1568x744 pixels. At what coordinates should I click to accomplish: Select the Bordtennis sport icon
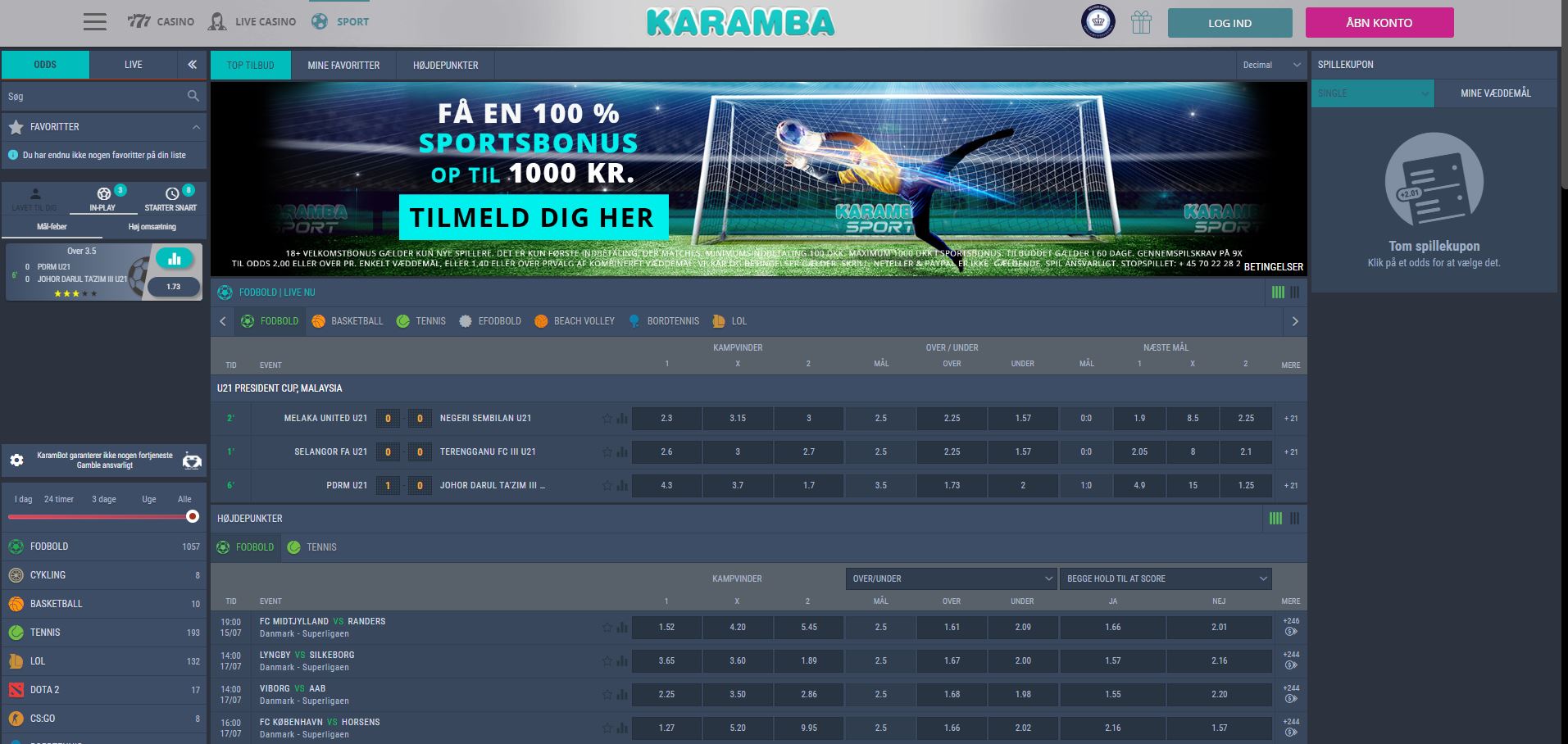click(634, 321)
